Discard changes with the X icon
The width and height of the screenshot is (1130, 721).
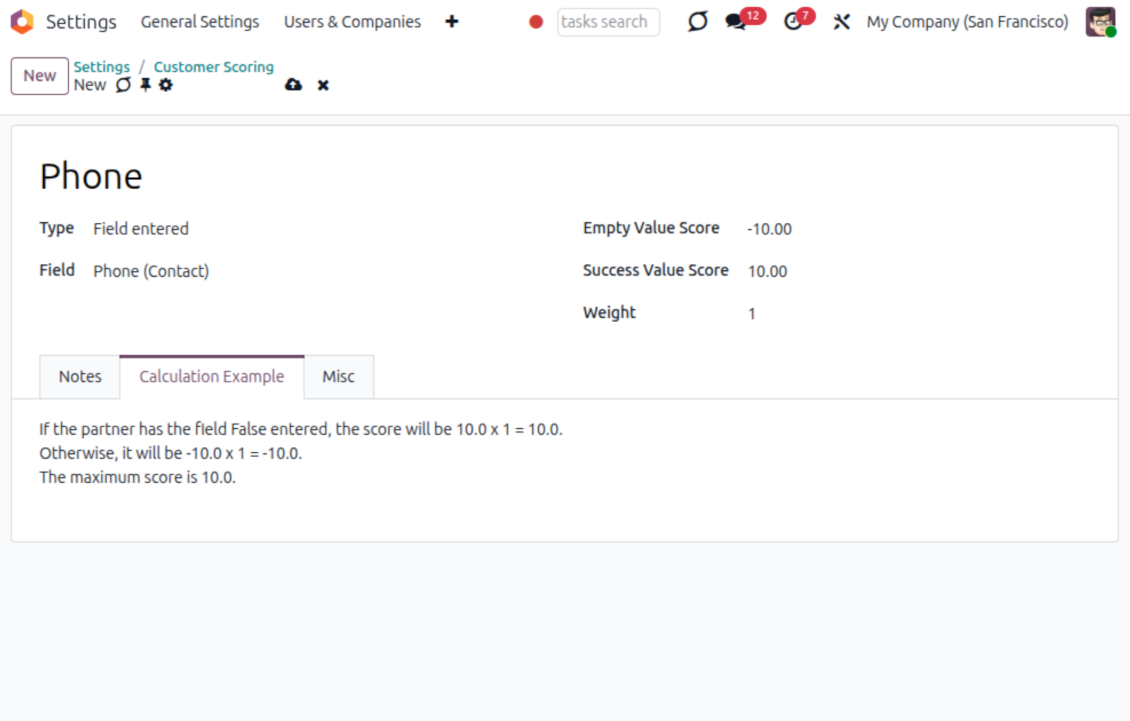[323, 86]
